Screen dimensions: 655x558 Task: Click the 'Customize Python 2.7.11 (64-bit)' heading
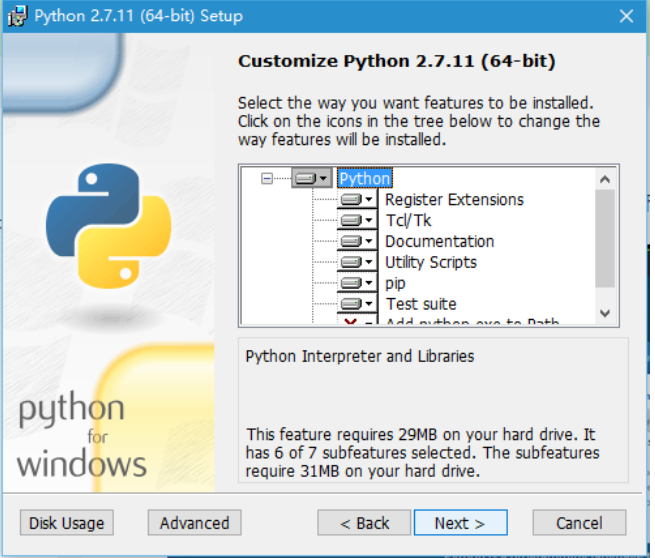click(x=396, y=61)
